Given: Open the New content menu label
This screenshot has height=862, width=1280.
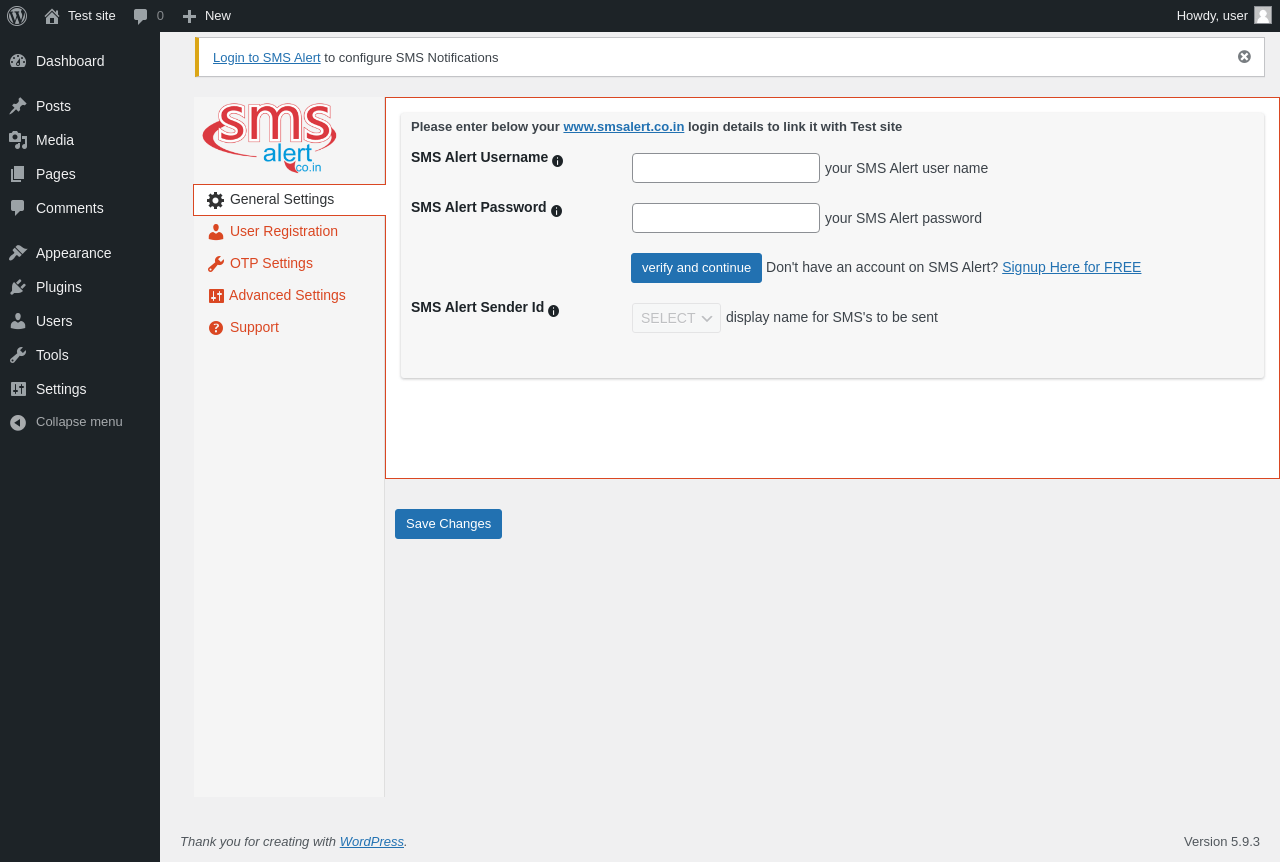Looking at the screenshot, I should (x=218, y=16).
